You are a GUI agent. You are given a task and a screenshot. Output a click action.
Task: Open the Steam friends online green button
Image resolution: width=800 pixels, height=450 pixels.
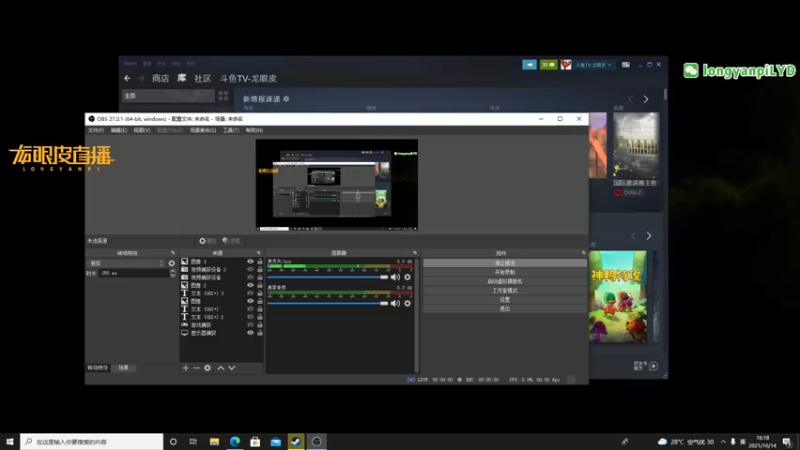[x=548, y=65]
